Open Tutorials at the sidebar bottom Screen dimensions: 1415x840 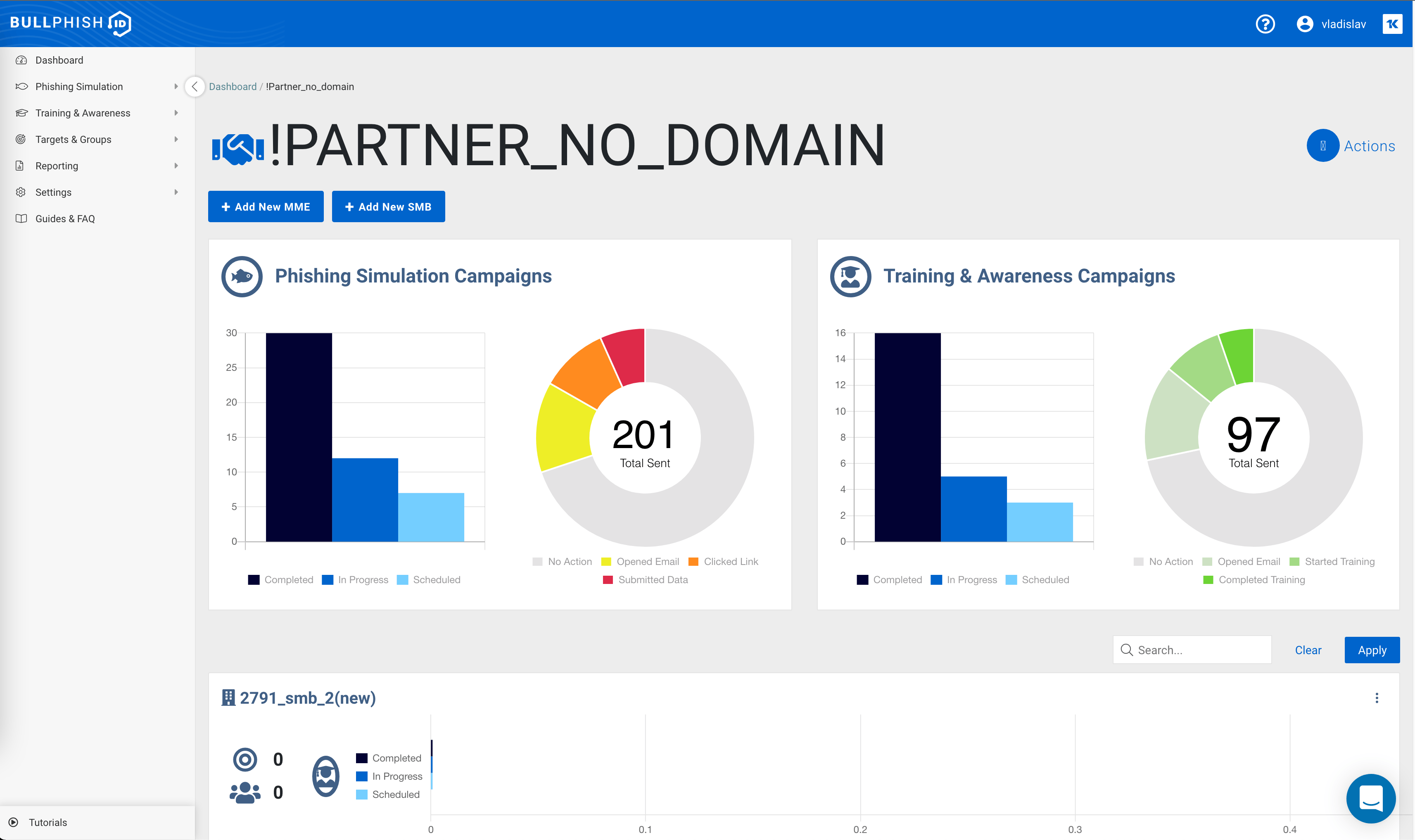[47, 823]
